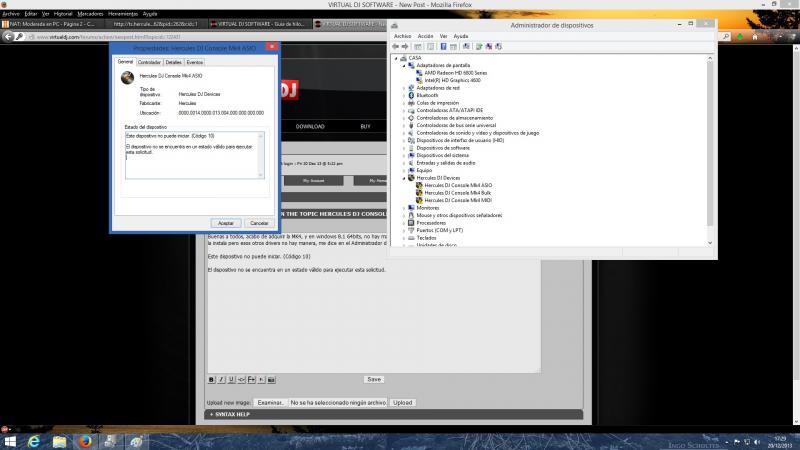The image size is (800, 450).
Task: Collapse the Adaptadores de pantalla category
Action: point(404,66)
